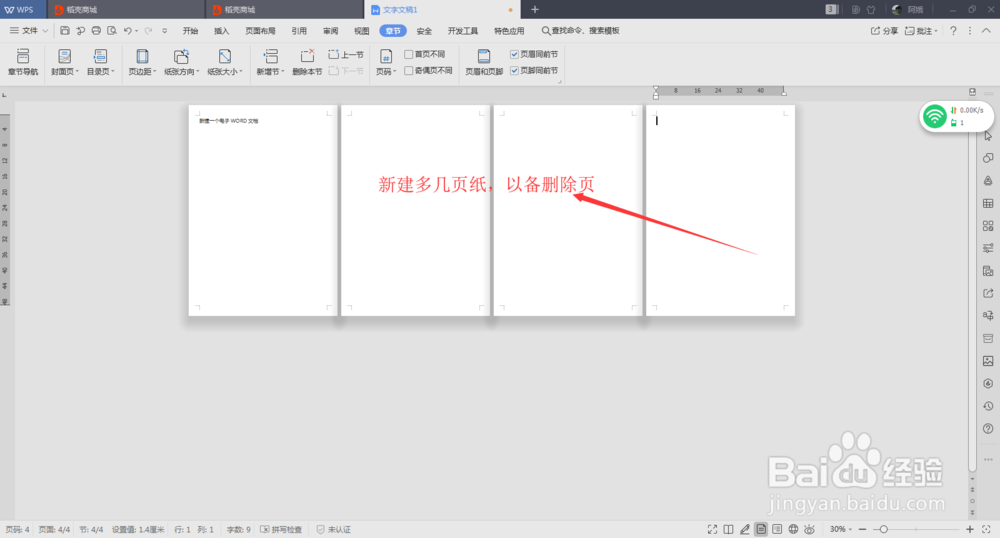Expand the 封面页 dropdown arrow
This screenshot has height=538, width=1000.
[77, 72]
